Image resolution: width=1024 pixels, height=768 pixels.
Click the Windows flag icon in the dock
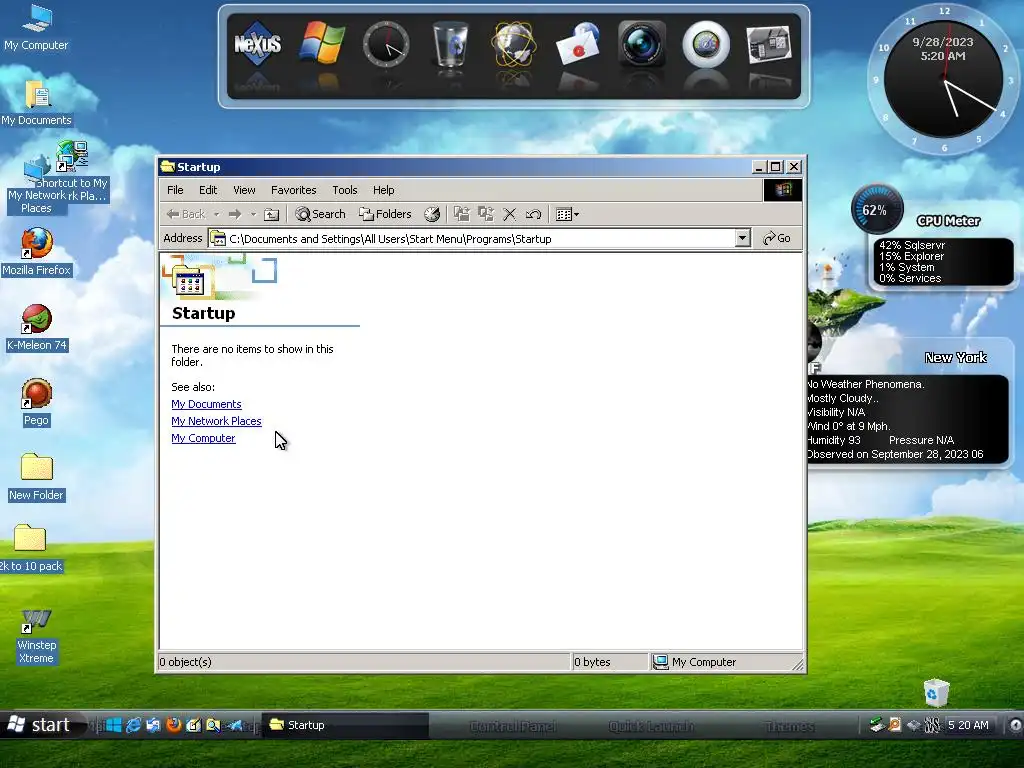tap(322, 44)
